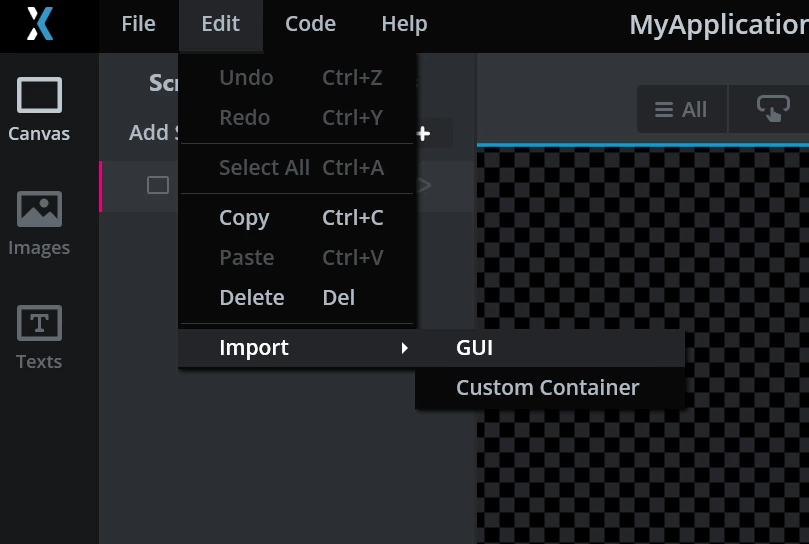Open the Images panel icon
The image size is (809, 544).
coord(39,209)
